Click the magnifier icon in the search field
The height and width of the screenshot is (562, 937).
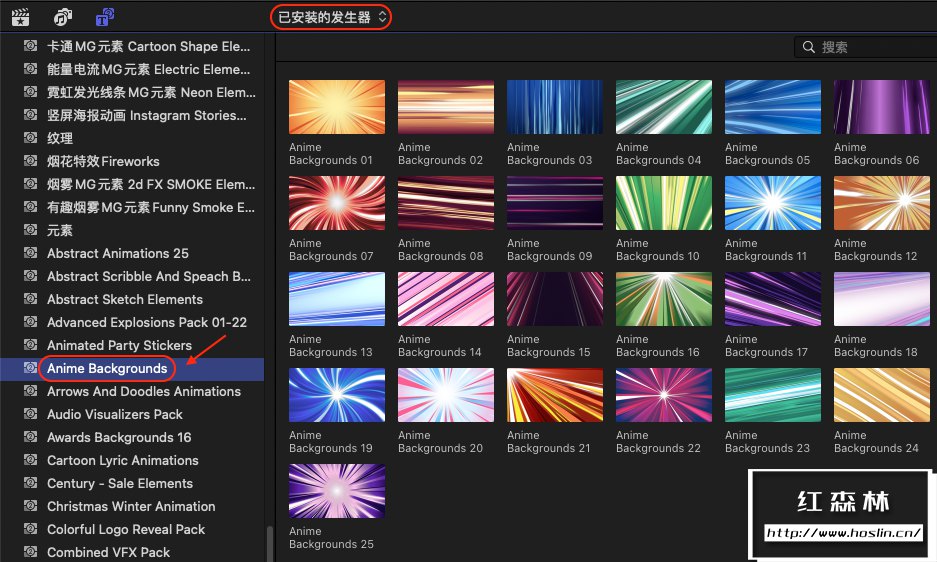tap(809, 47)
